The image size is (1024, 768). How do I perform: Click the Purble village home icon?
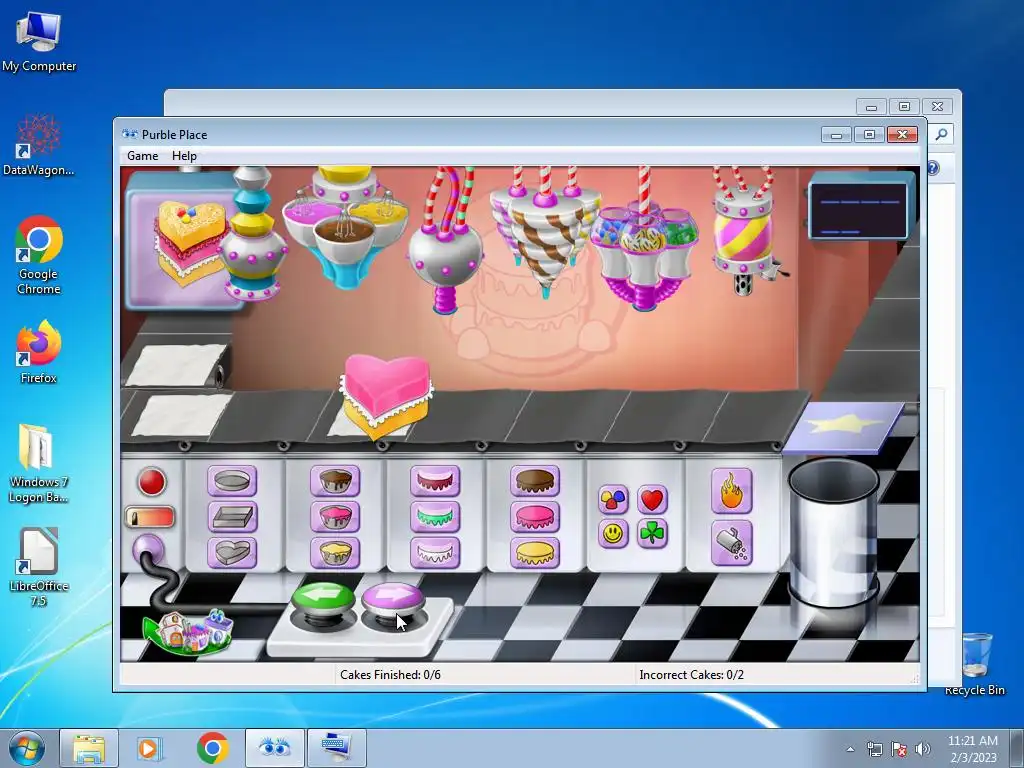[x=189, y=632]
